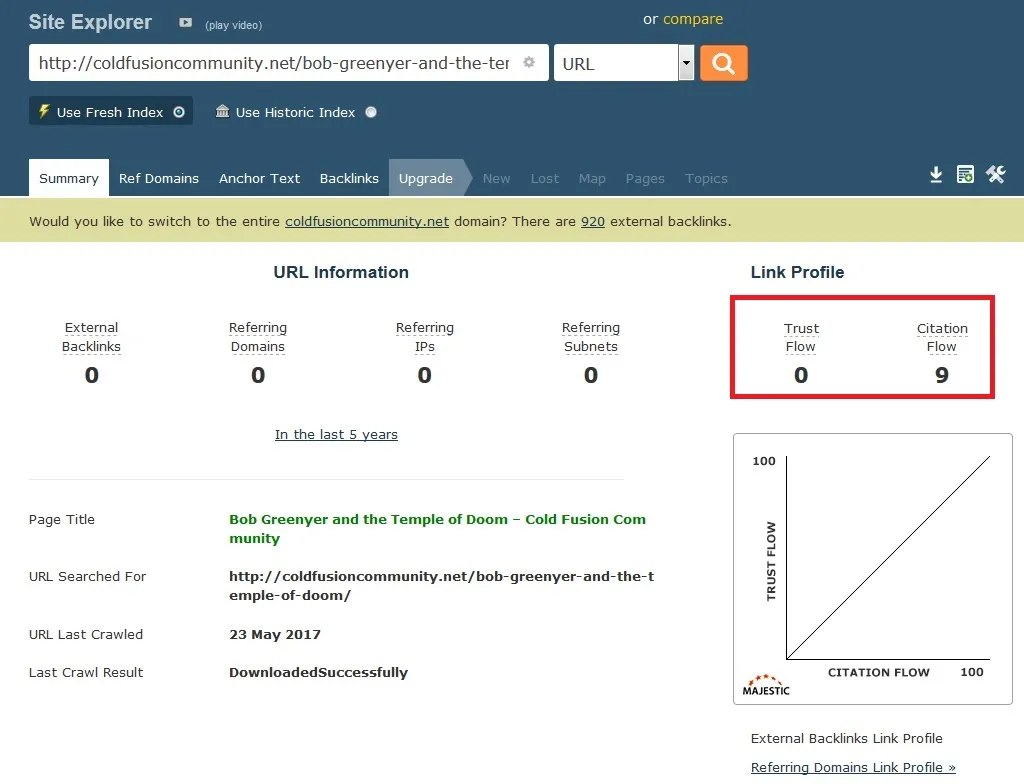
Task: Click the 920 external backlinks link
Action: (593, 221)
